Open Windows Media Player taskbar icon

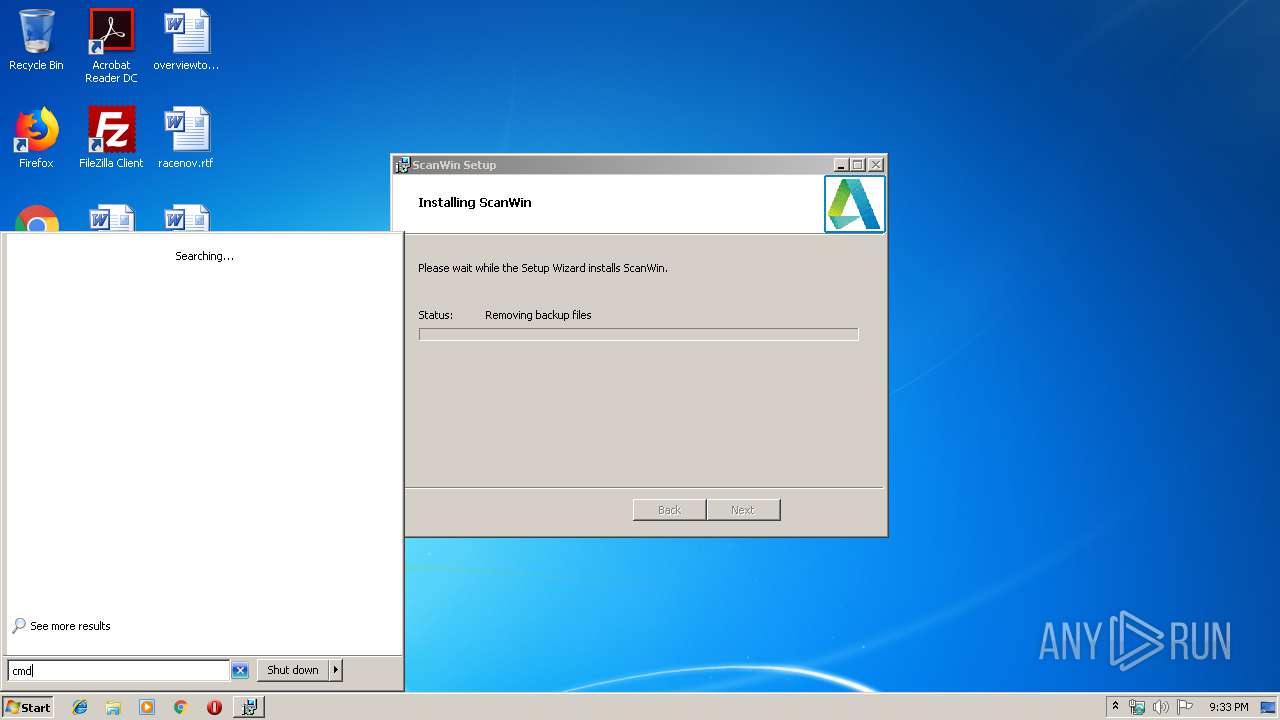coord(147,707)
